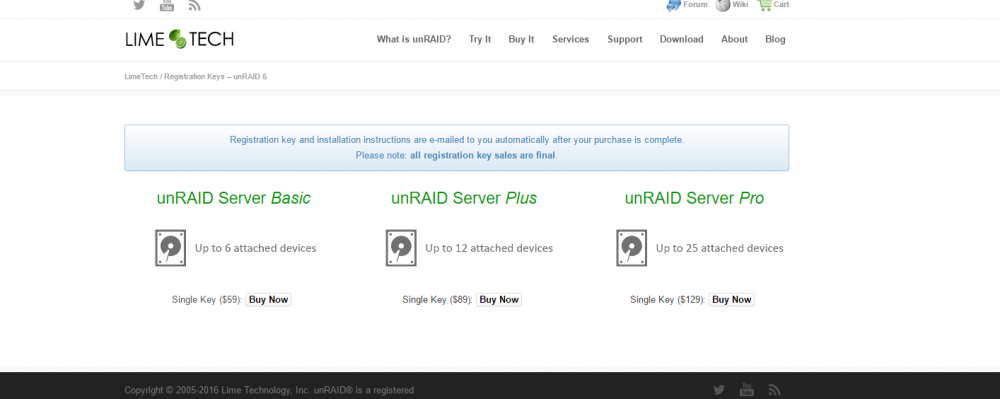Click the Forum speech bubble icon
The image size is (1000, 399).
pyautogui.click(x=673, y=5)
